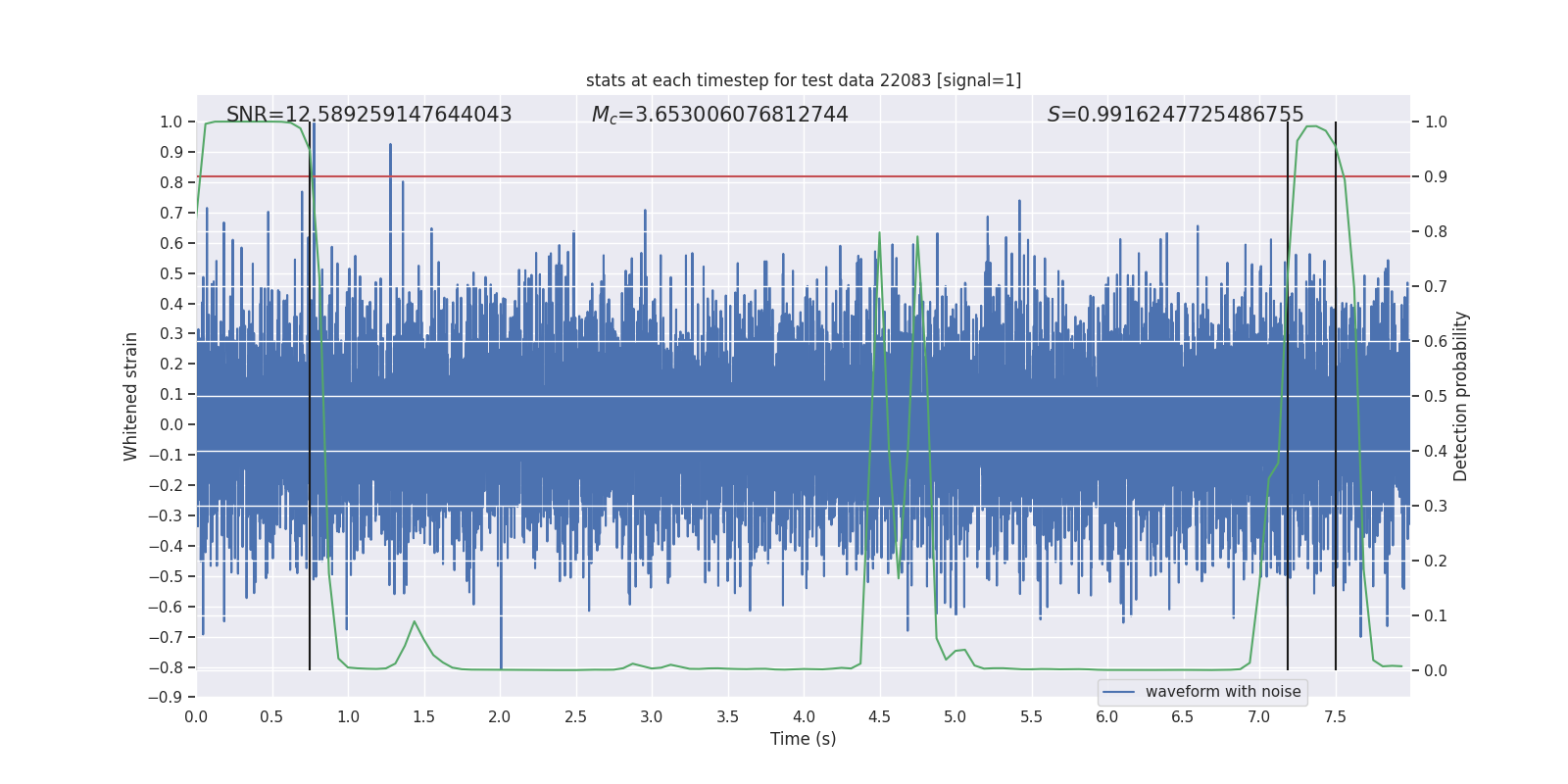Select the 'Whitened strain' y-axis label
This screenshot has width=1568, height=784.
(x=131, y=396)
